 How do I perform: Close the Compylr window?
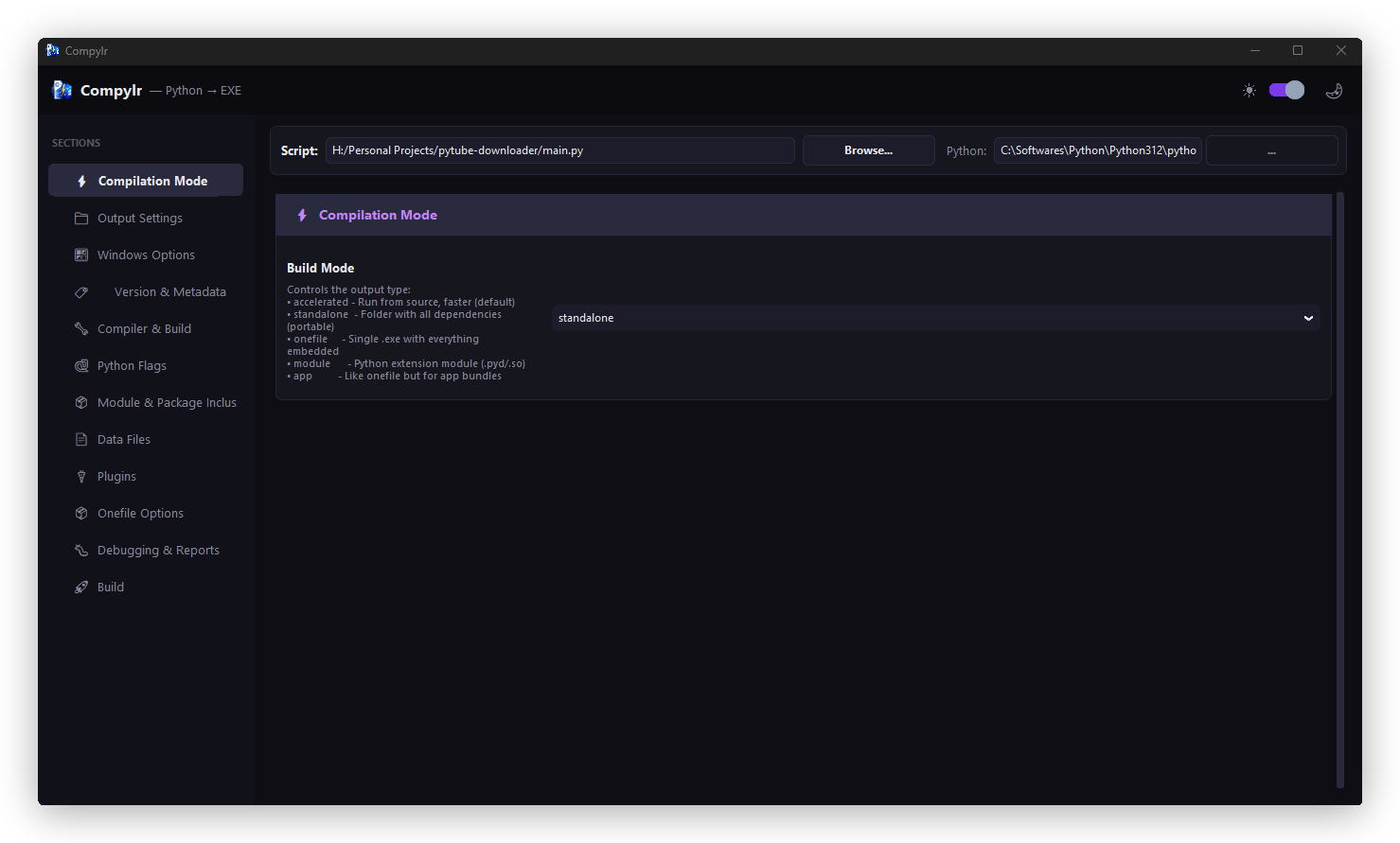1341,50
